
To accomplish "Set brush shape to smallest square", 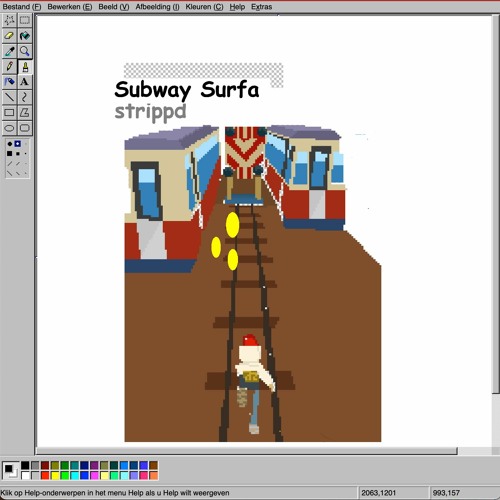I will [25, 153].
